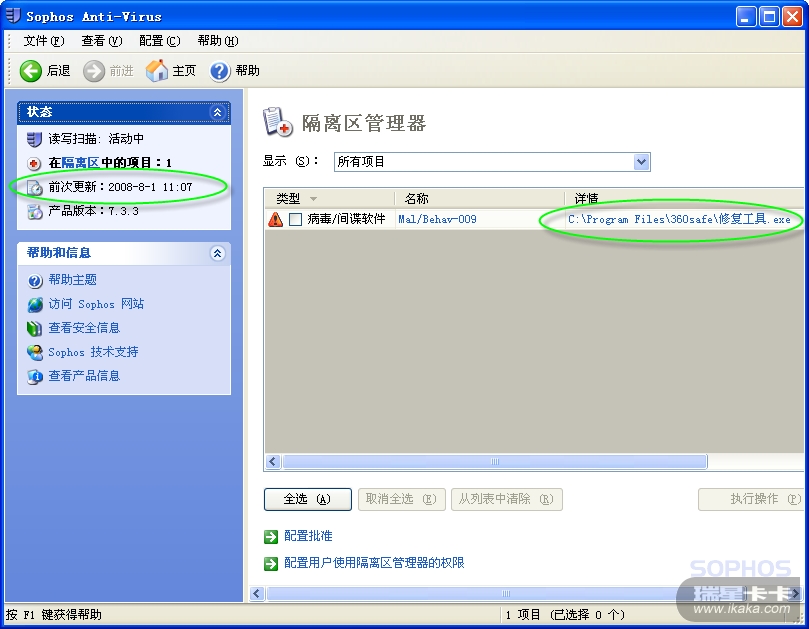Click green arrow icon beside 配置批准
This screenshot has height=629, width=809.
pos(271,537)
